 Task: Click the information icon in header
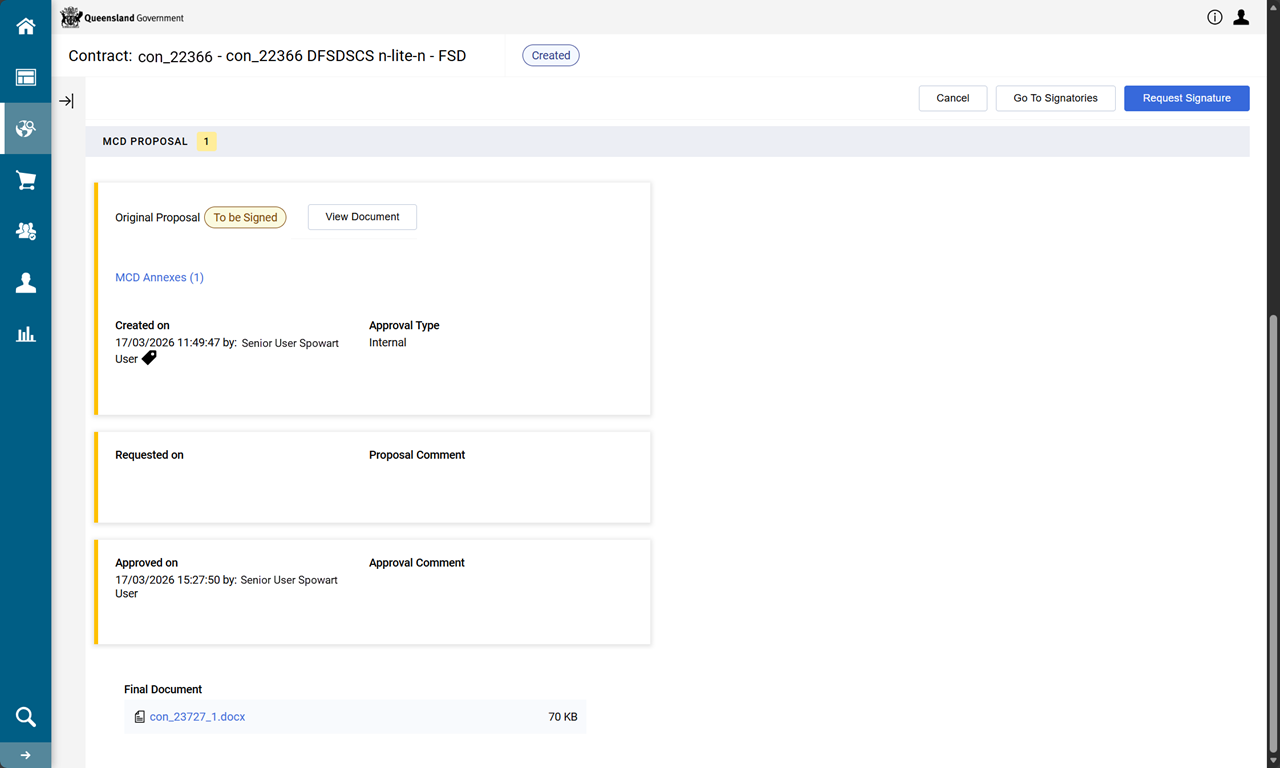click(1215, 17)
